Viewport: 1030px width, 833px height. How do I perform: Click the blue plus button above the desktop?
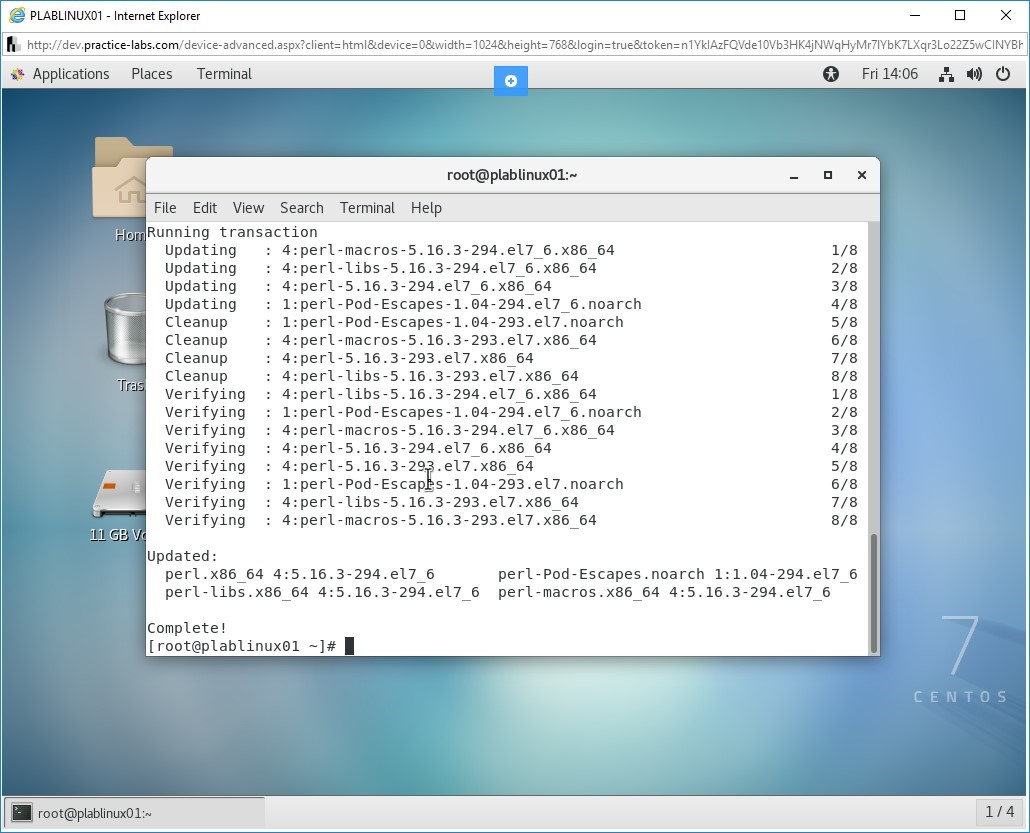pos(511,81)
